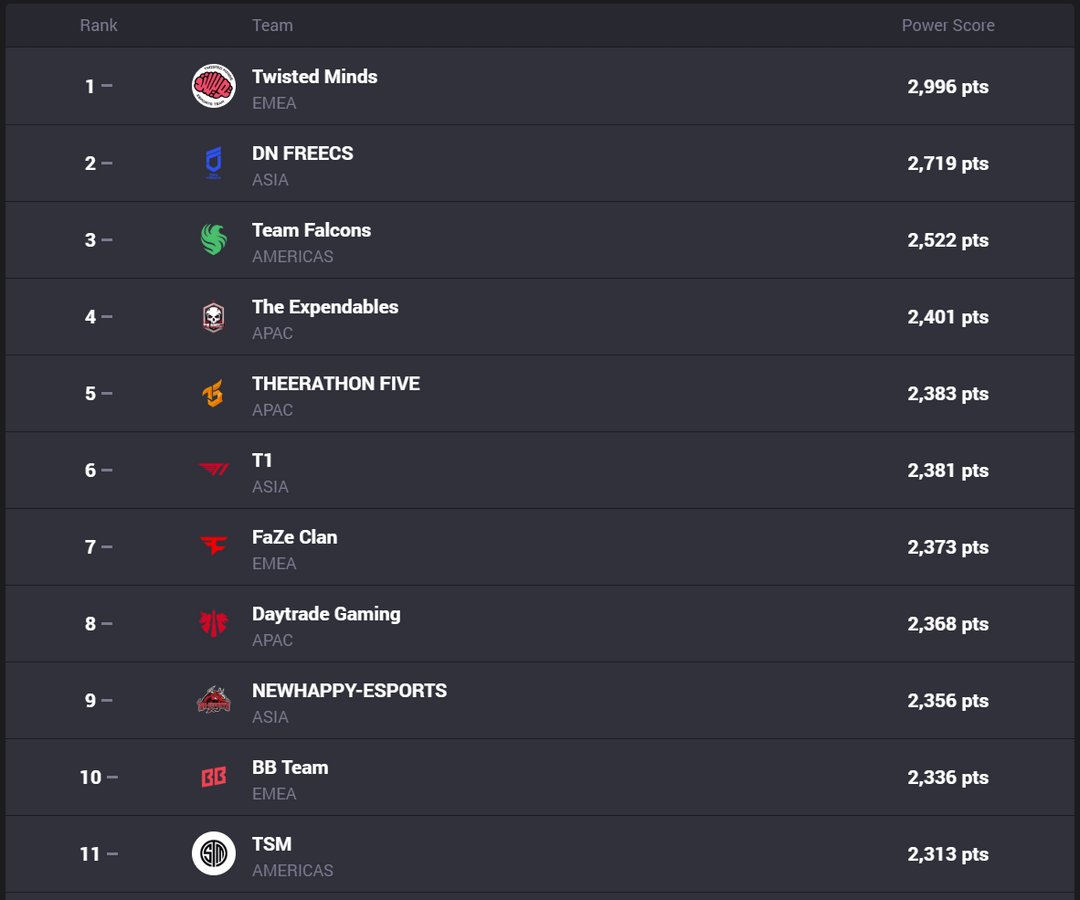Image resolution: width=1080 pixels, height=900 pixels.
Task: Sort by the Rank column header
Action: pyautogui.click(x=98, y=25)
